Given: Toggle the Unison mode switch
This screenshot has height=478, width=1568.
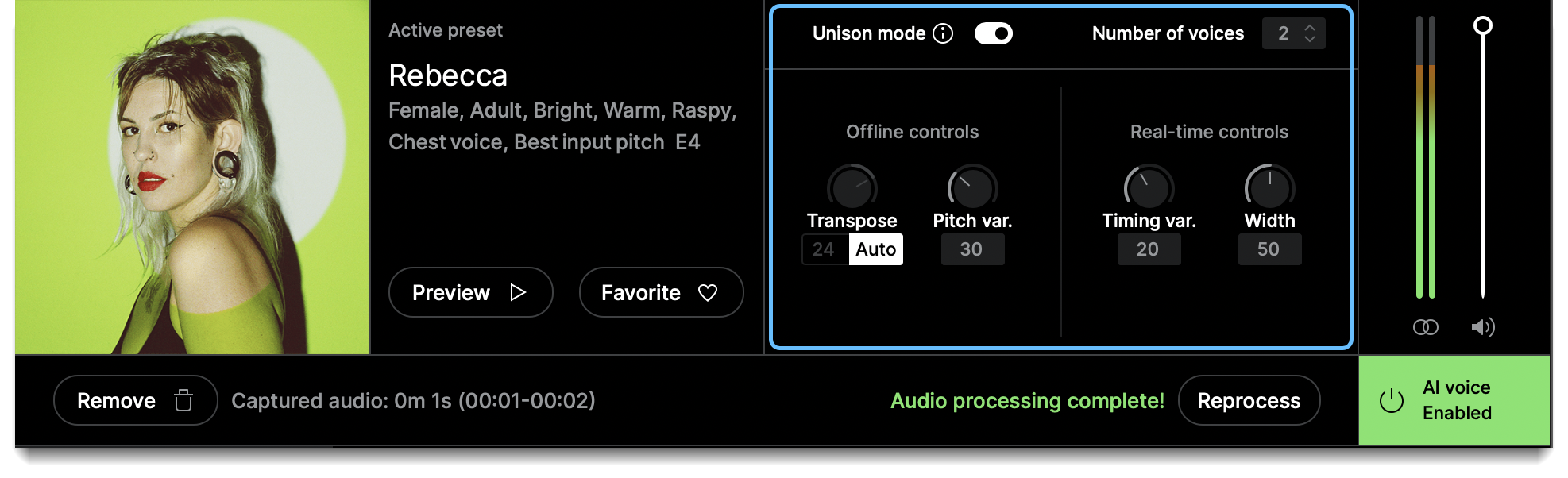Looking at the screenshot, I should [x=994, y=33].
